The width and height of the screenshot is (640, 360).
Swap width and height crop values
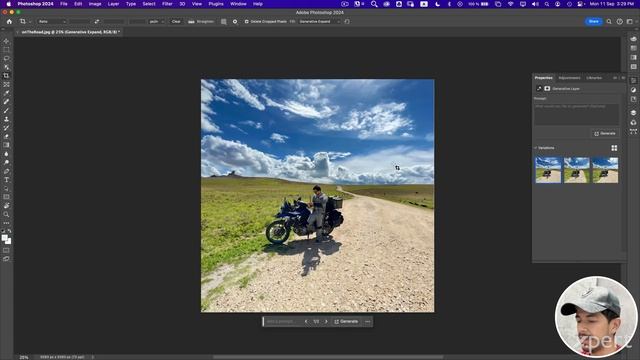coord(97,22)
